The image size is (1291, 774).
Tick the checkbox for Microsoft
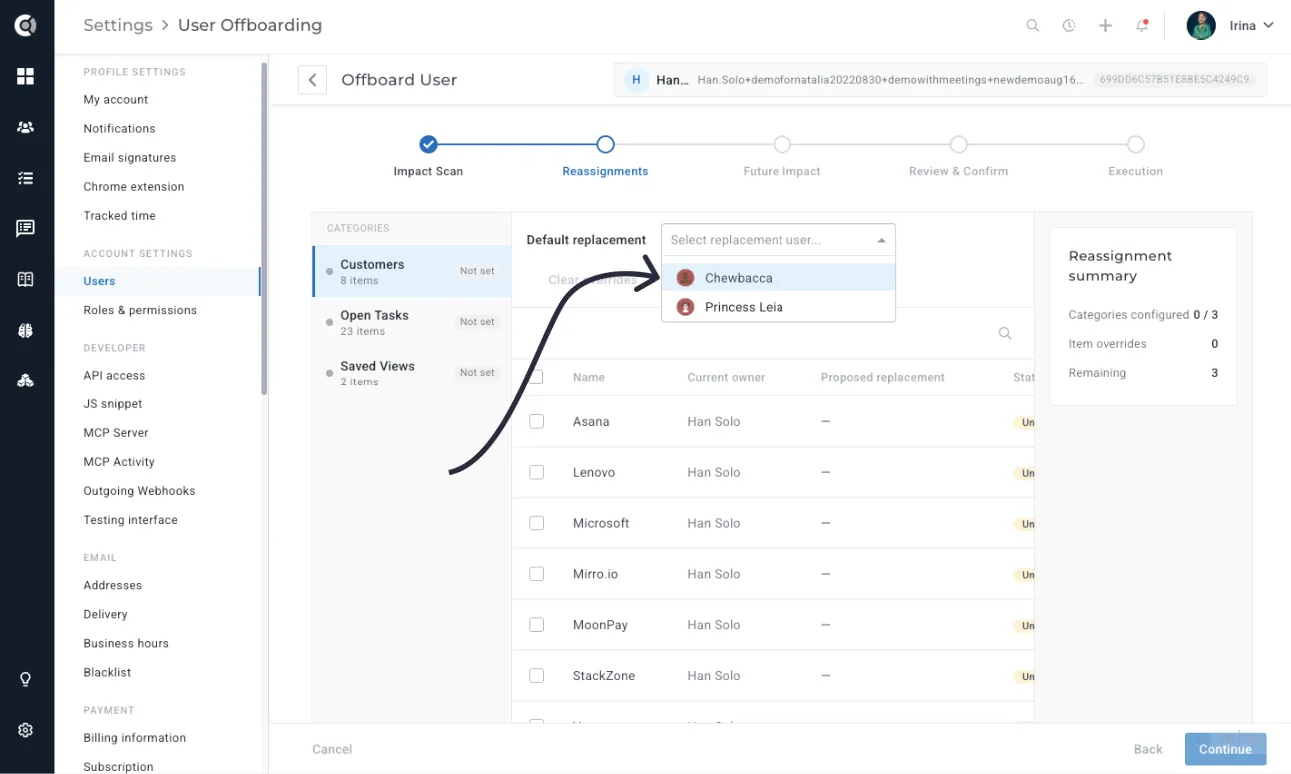(x=537, y=523)
